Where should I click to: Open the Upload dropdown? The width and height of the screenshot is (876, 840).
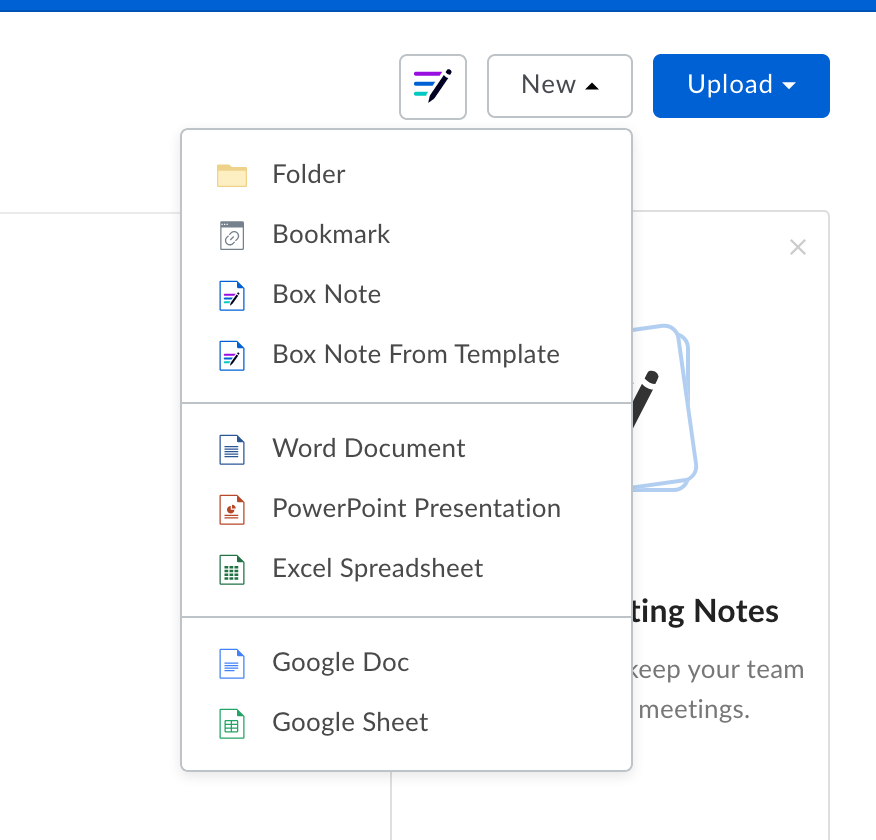(x=741, y=86)
